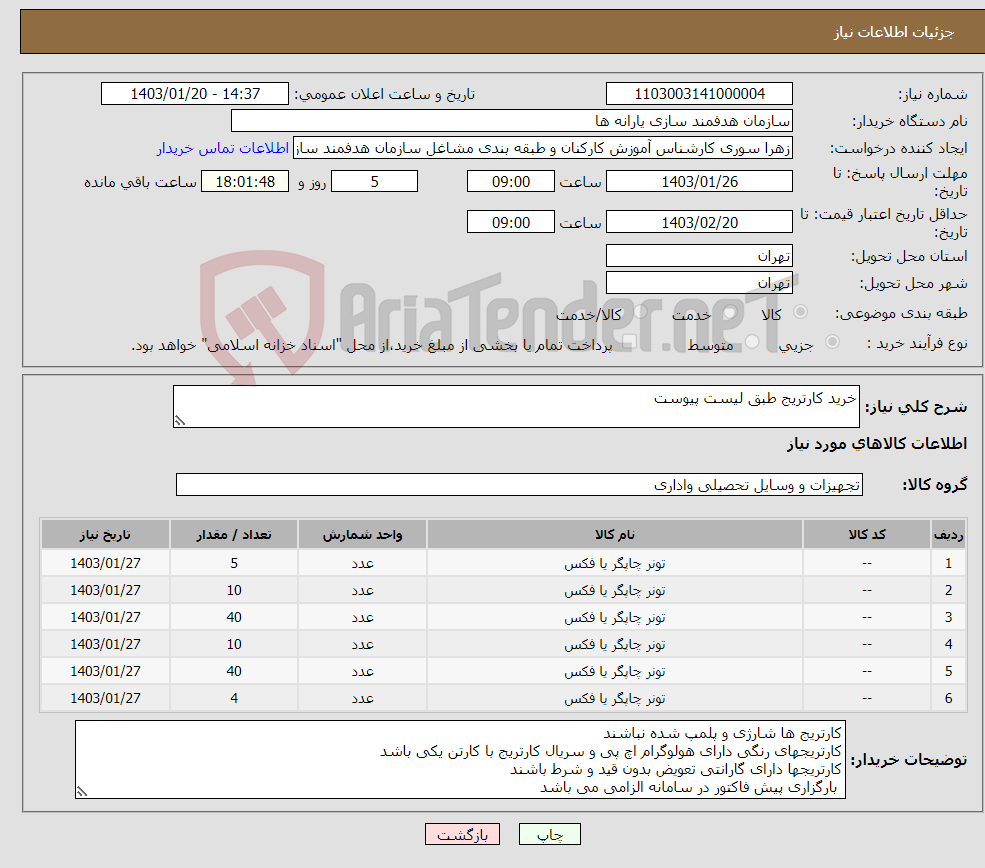Click the تعداد / مقدار column header
Viewport: 985px width, 868px height.
coord(234,534)
